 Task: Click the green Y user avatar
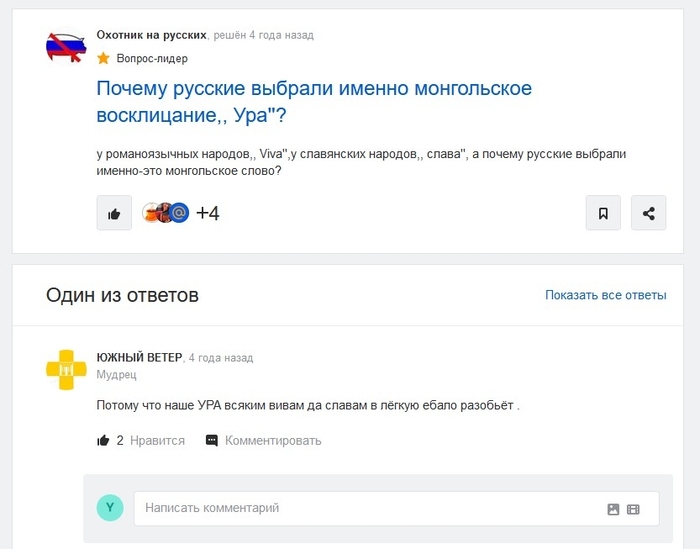[x=109, y=508]
